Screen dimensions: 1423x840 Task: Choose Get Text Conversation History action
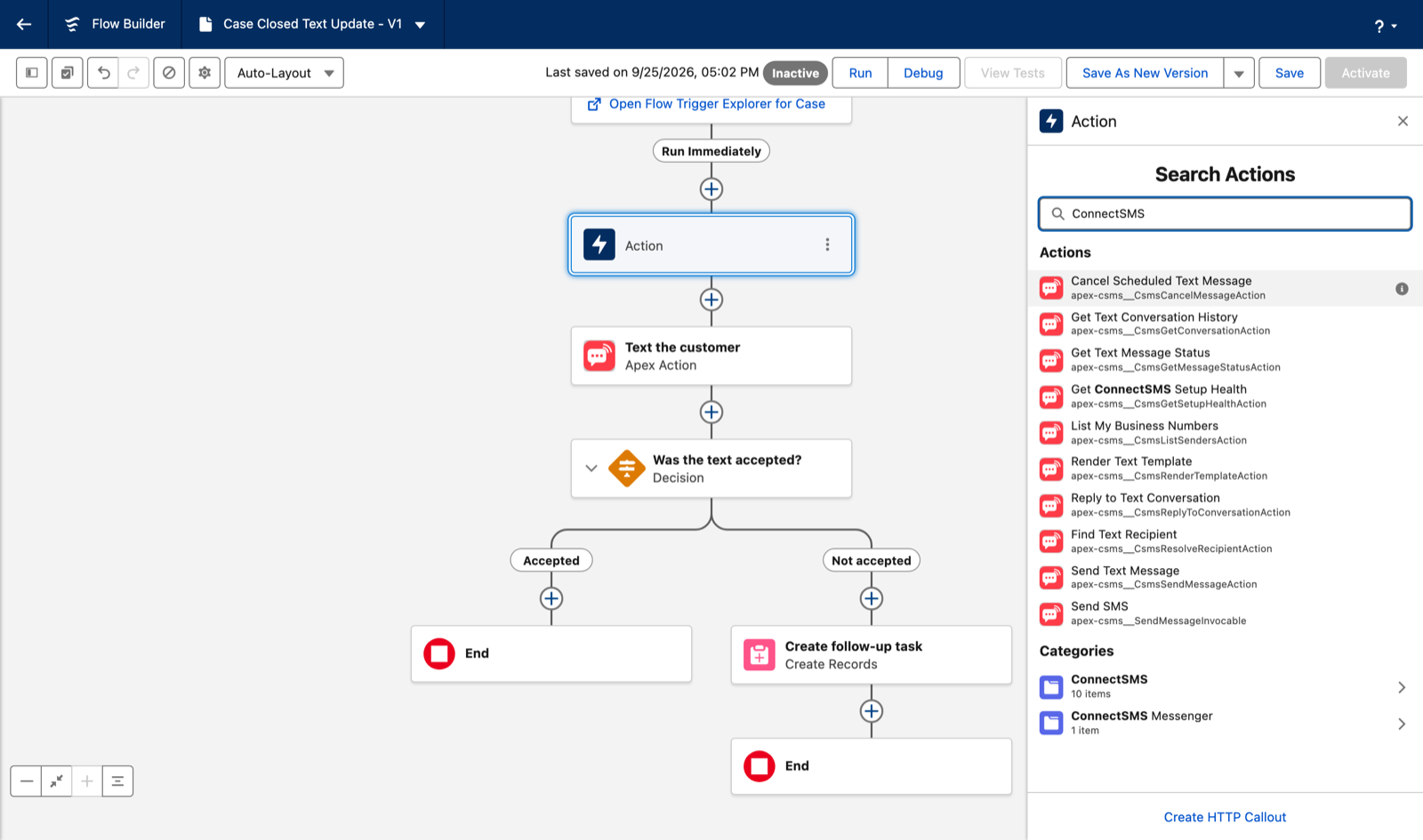point(1225,324)
